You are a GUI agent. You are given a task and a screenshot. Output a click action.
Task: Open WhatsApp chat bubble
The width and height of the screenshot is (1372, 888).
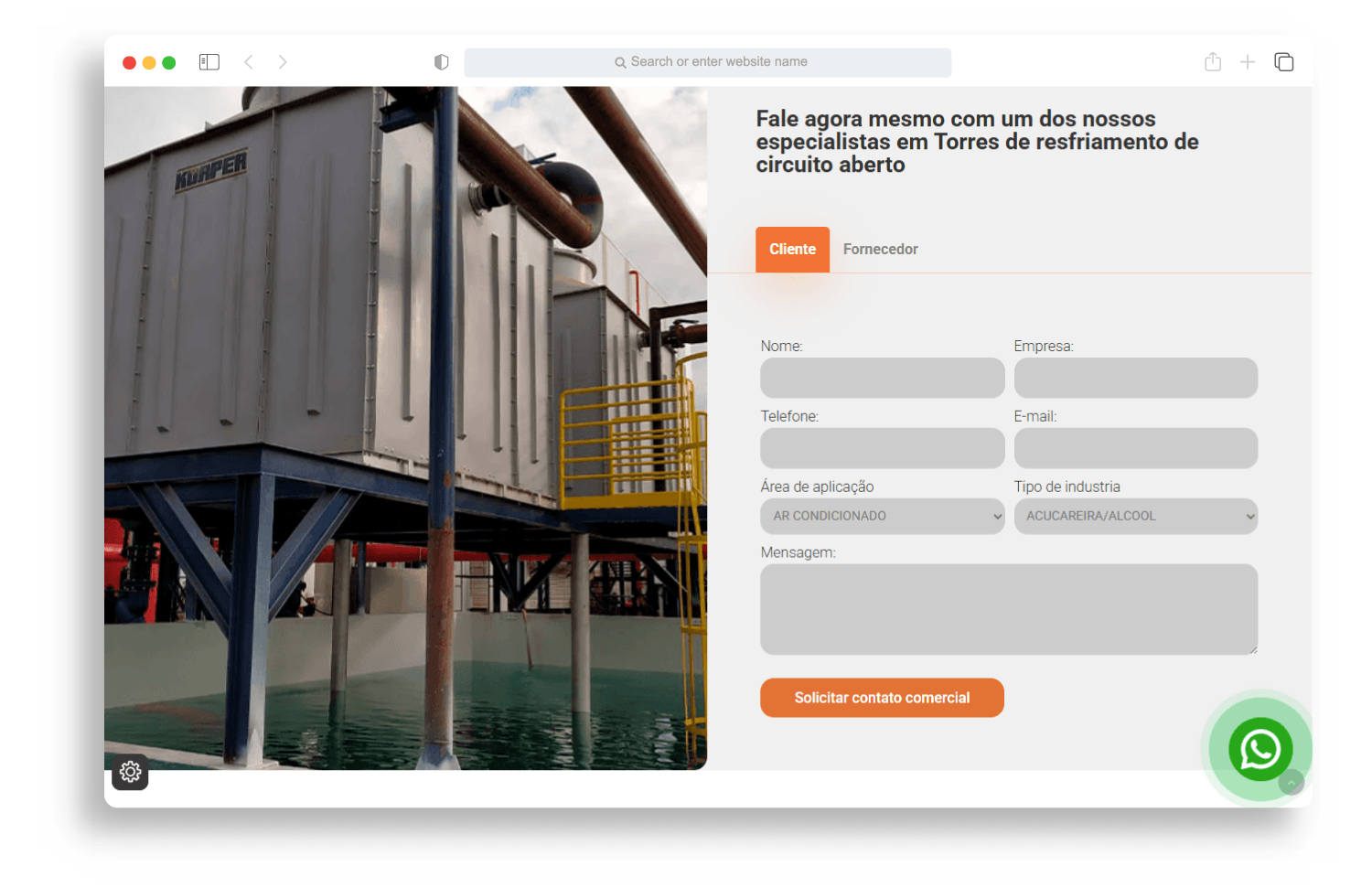[1260, 749]
